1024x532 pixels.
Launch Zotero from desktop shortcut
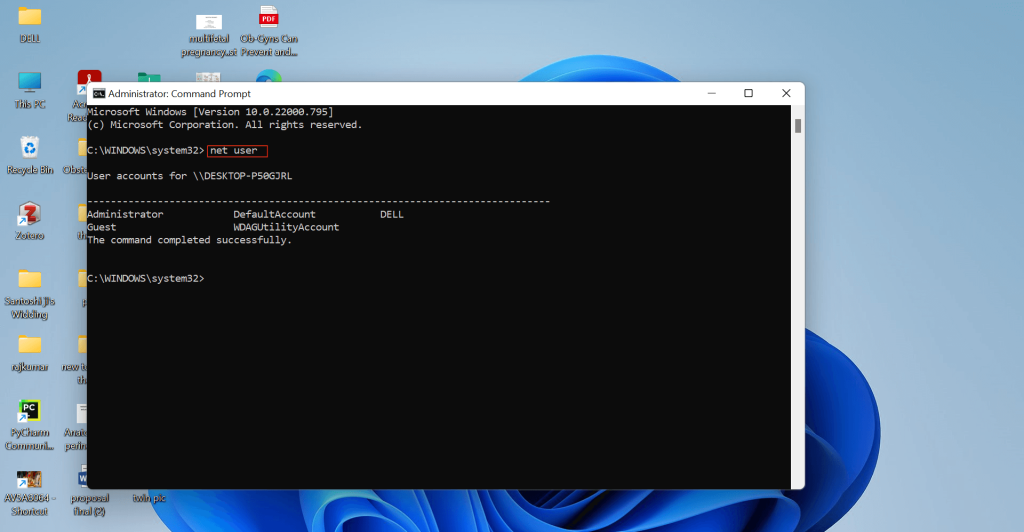(29, 221)
